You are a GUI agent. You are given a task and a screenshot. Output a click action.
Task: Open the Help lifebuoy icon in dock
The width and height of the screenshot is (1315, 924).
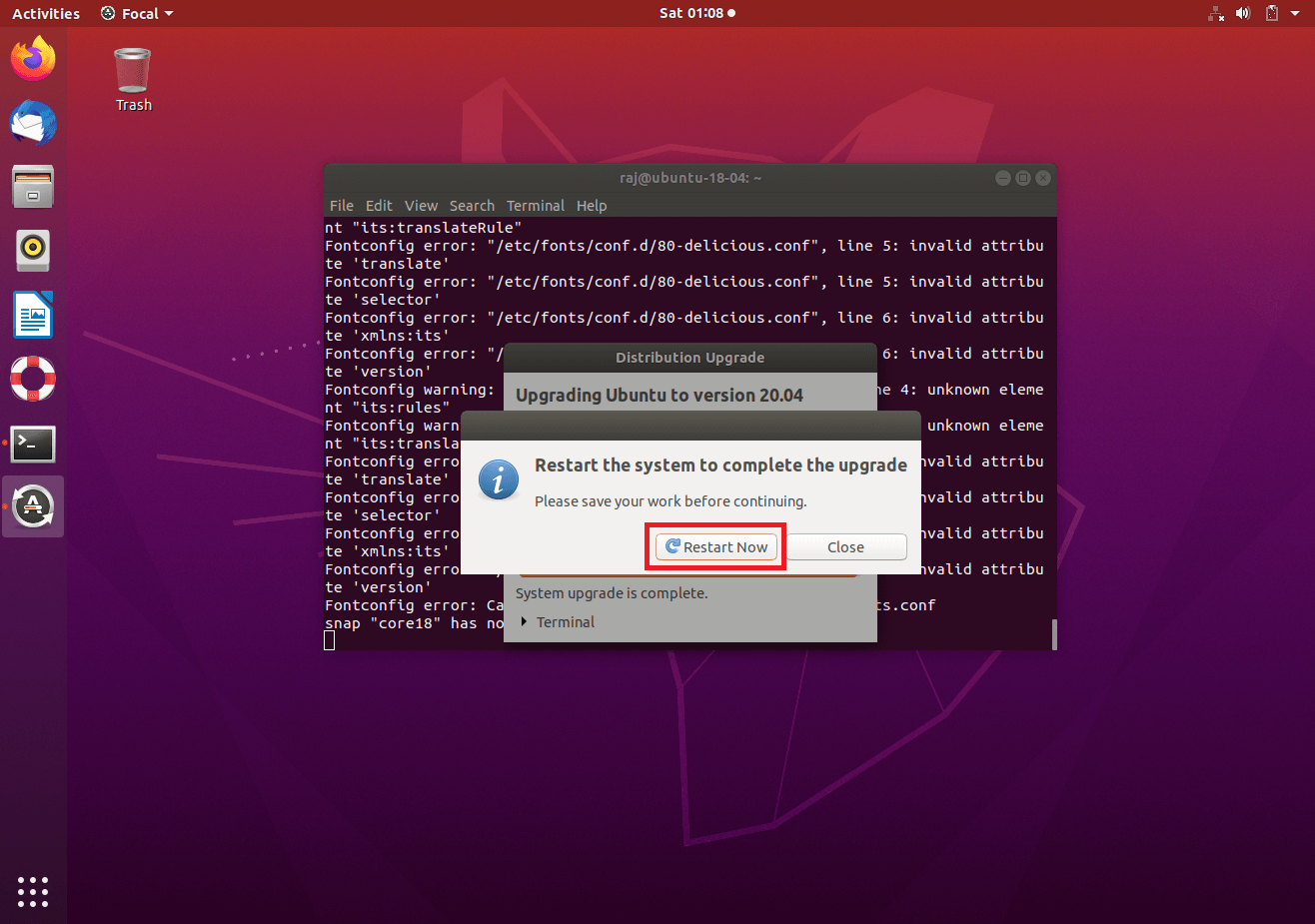pyautogui.click(x=33, y=379)
